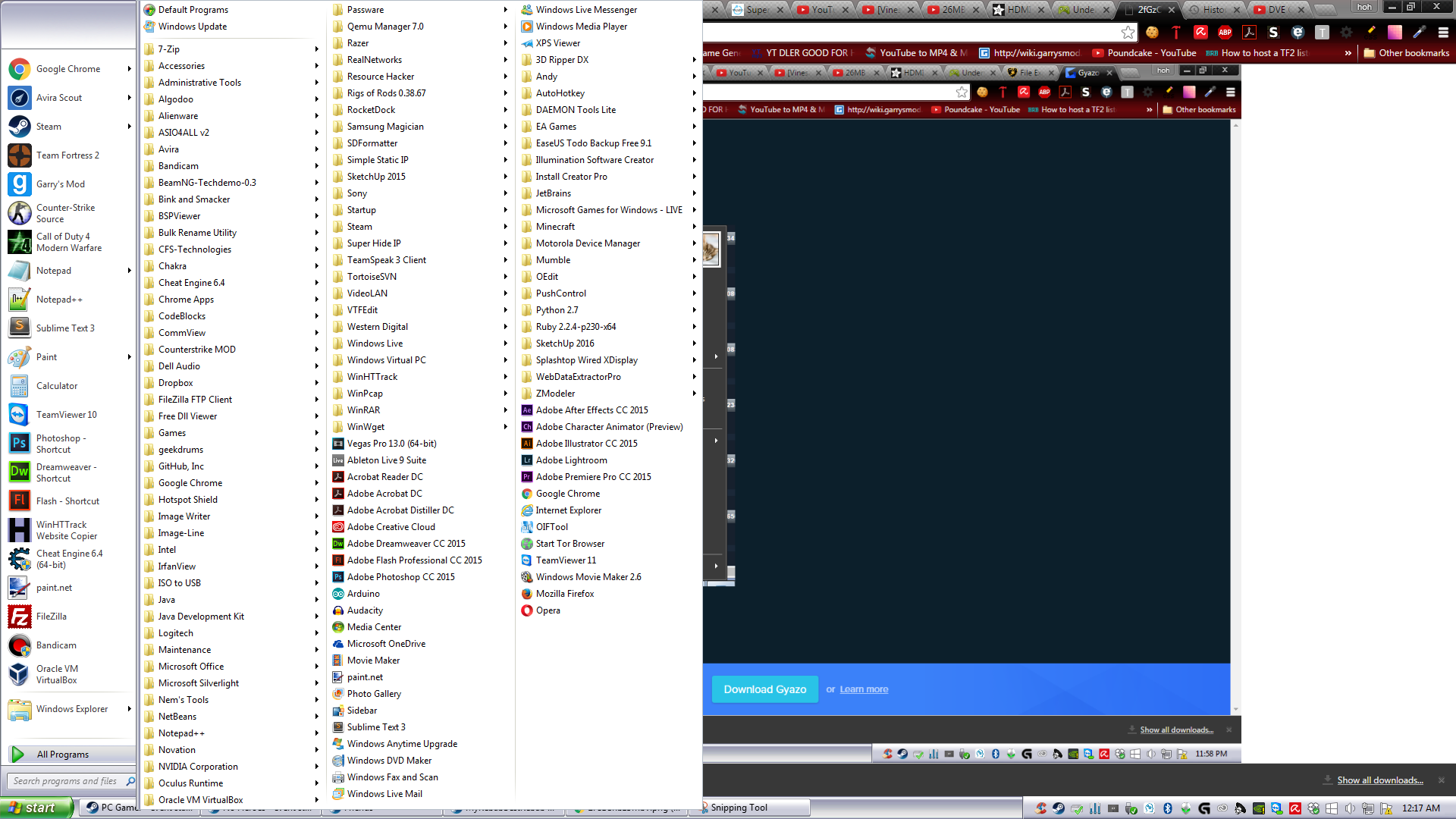Screen dimensions: 1456x819
Task: Expand the Python 2.7 folder
Action: coord(609,310)
